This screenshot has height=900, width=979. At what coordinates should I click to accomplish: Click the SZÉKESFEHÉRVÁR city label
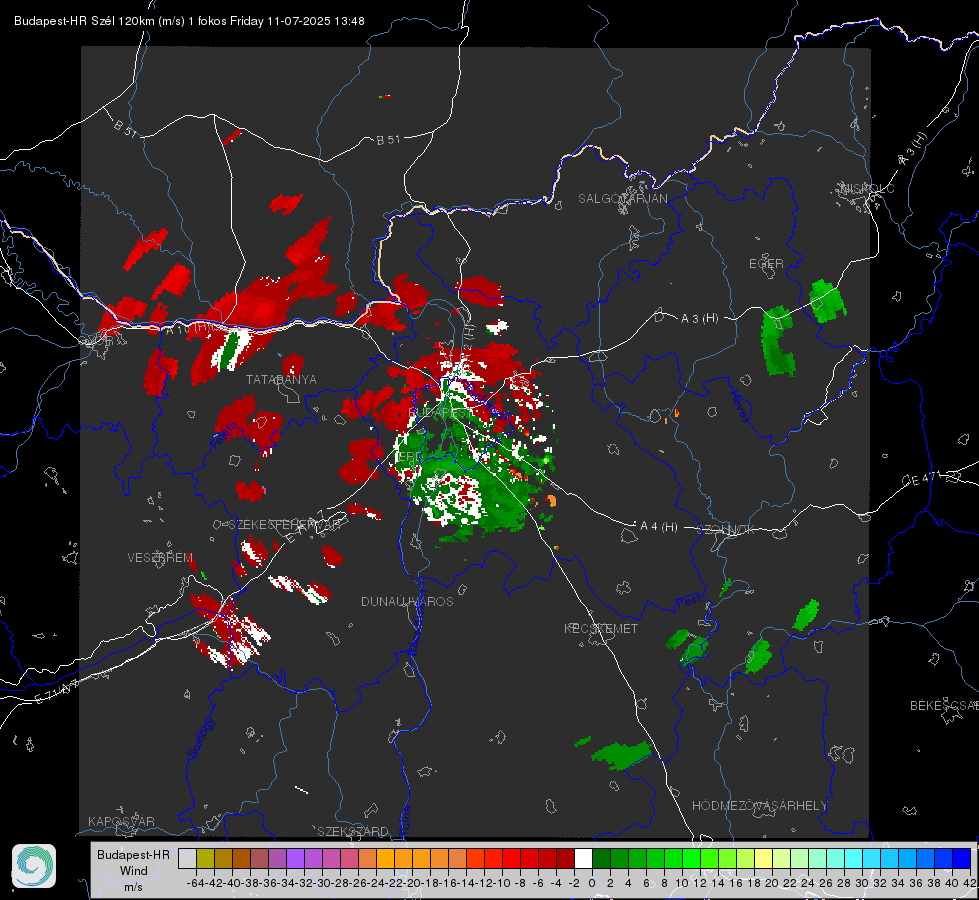coord(287,525)
